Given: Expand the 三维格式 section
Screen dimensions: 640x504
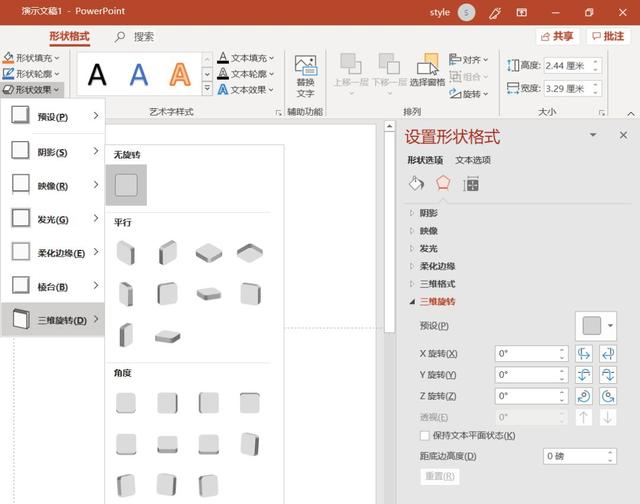Looking at the screenshot, I should (437, 284).
